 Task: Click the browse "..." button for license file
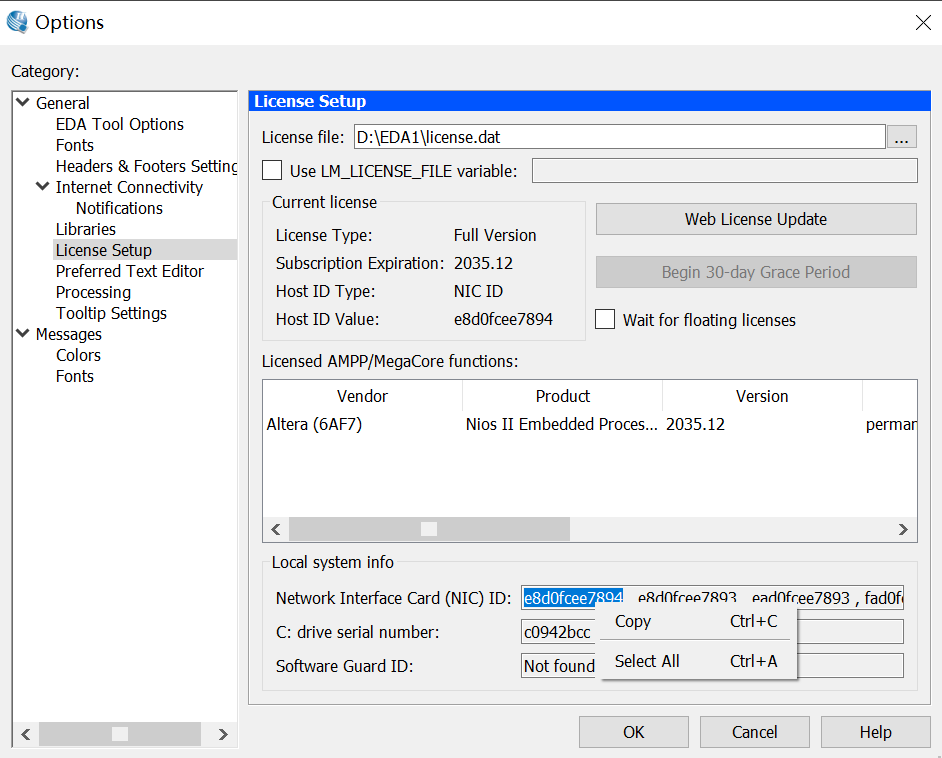(x=902, y=136)
